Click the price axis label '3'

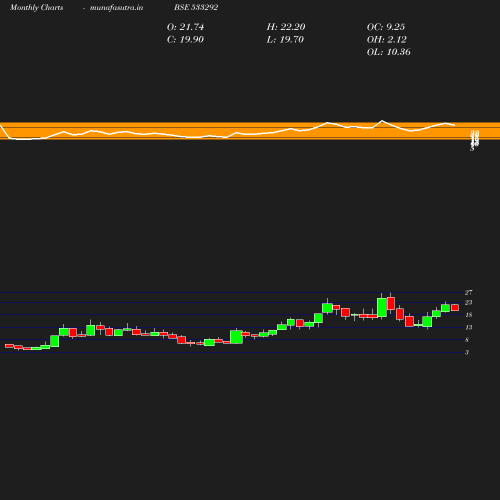click(467, 352)
